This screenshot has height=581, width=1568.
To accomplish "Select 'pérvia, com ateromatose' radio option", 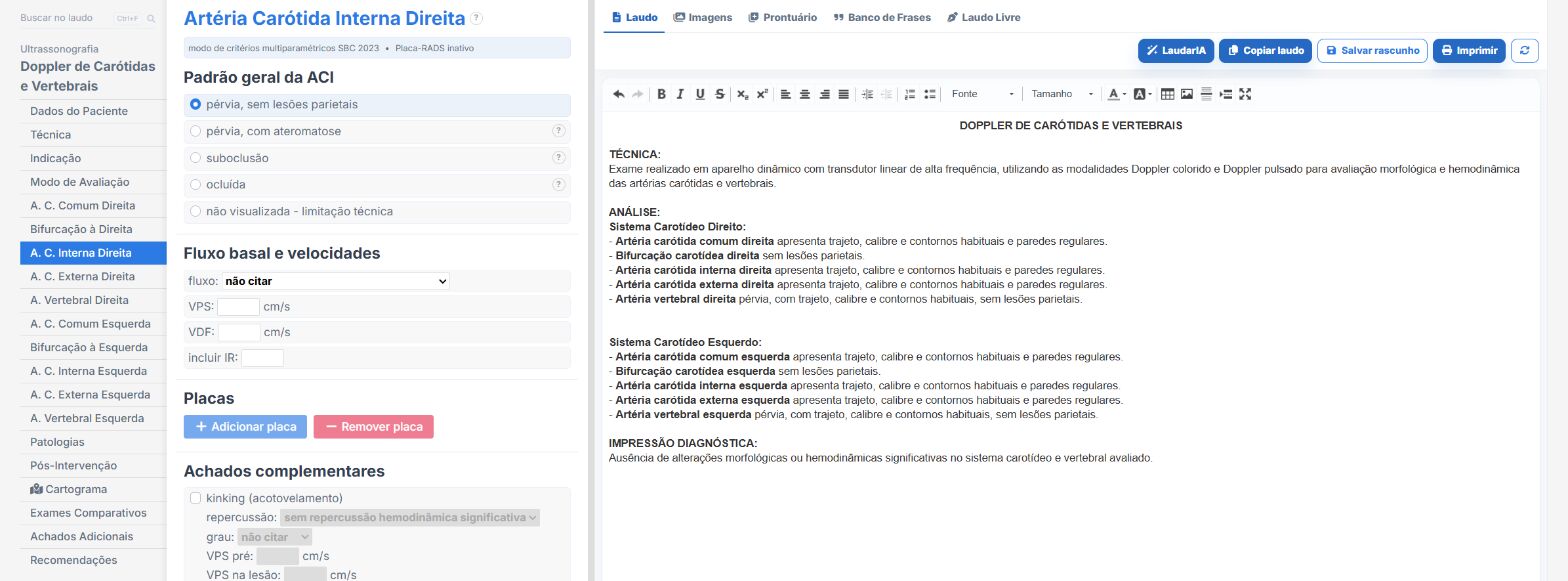I will pyautogui.click(x=196, y=131).
